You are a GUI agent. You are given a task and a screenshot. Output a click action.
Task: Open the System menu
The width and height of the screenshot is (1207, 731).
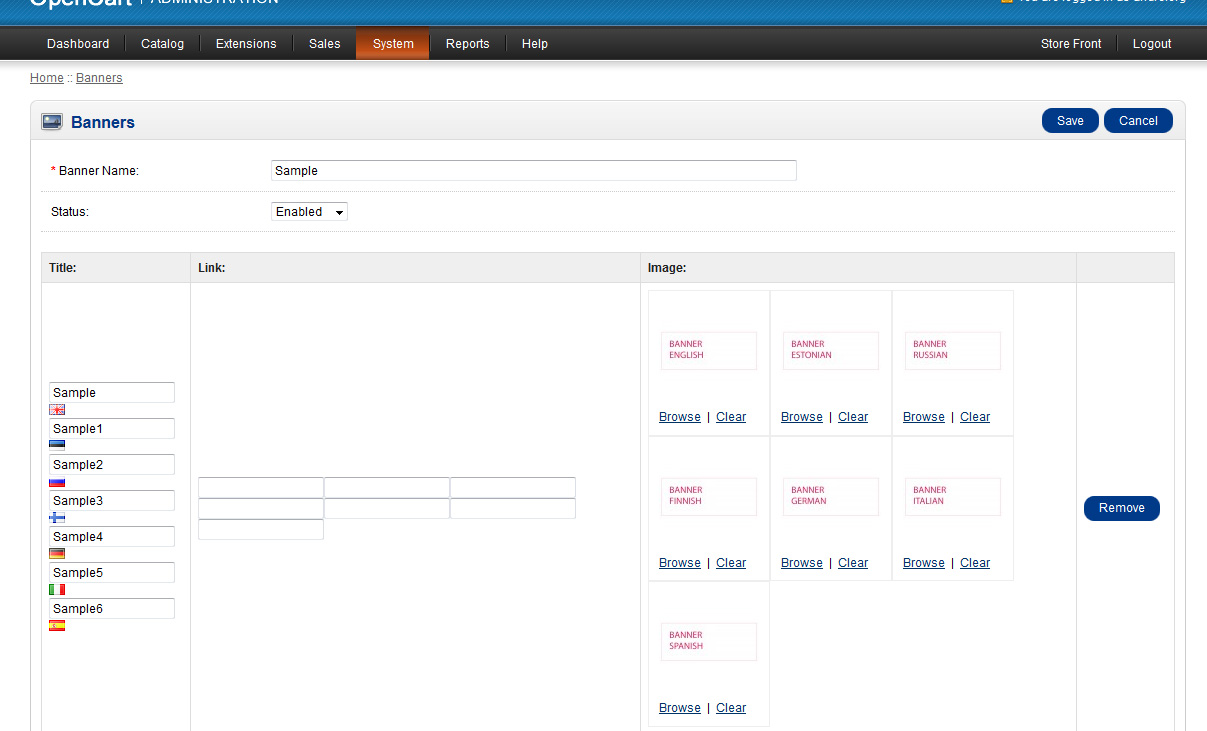393,44
